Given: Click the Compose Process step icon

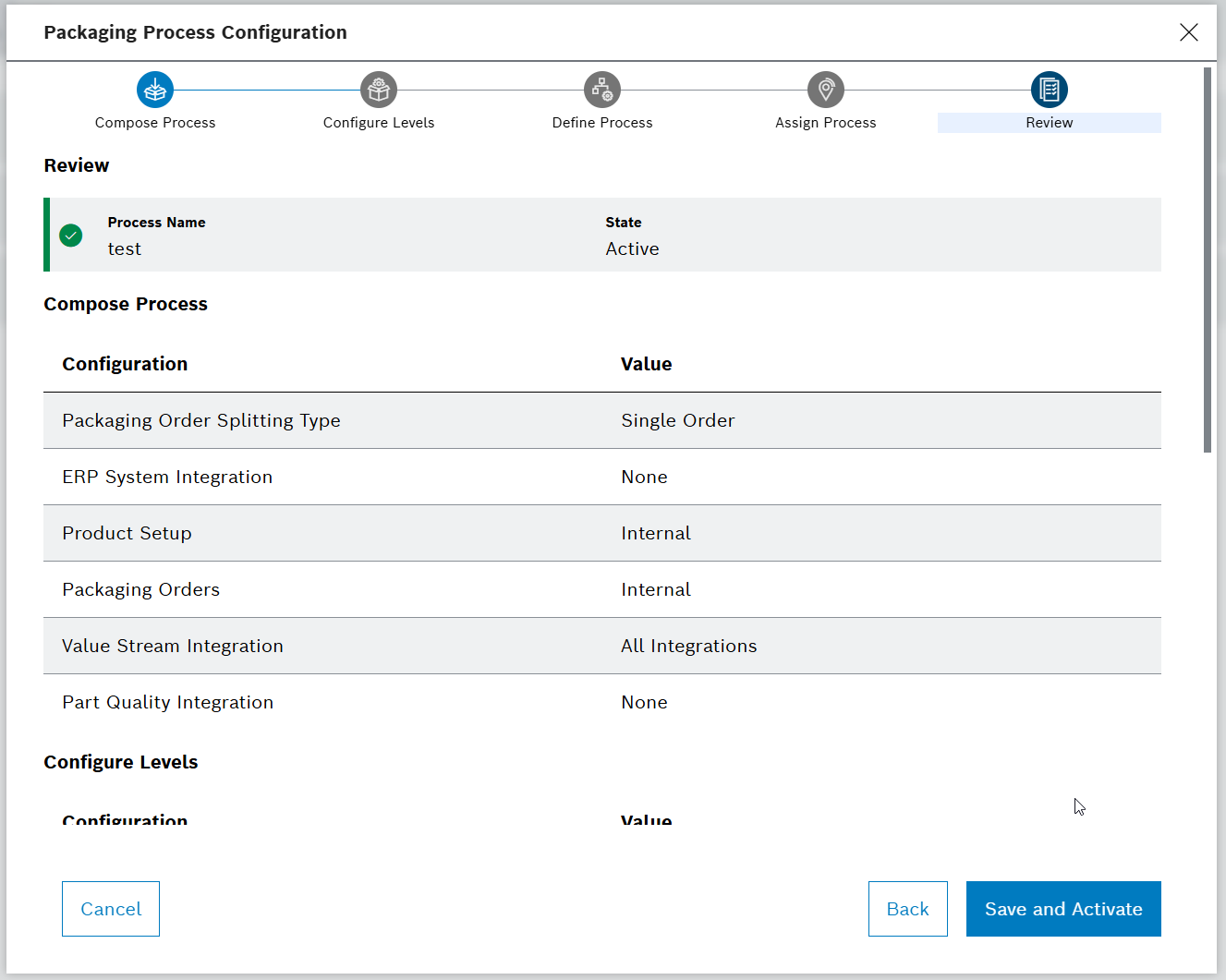Looking at the screenshot, I should (155, 90).
